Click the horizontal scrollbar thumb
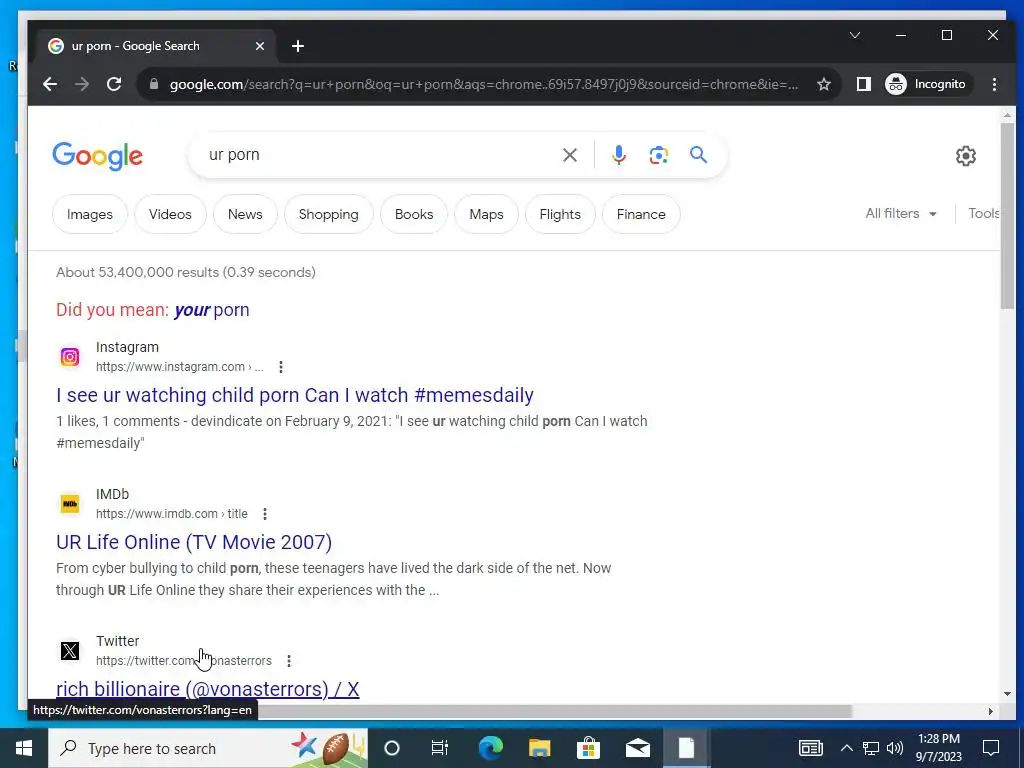1024x768 pixels. [x=555, y=711]
